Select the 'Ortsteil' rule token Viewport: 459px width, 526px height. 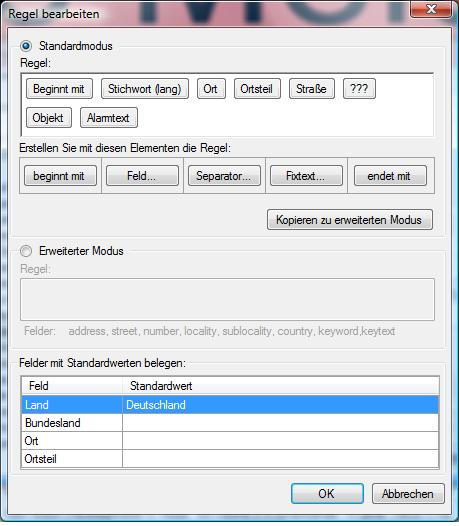tap(257, 89)
